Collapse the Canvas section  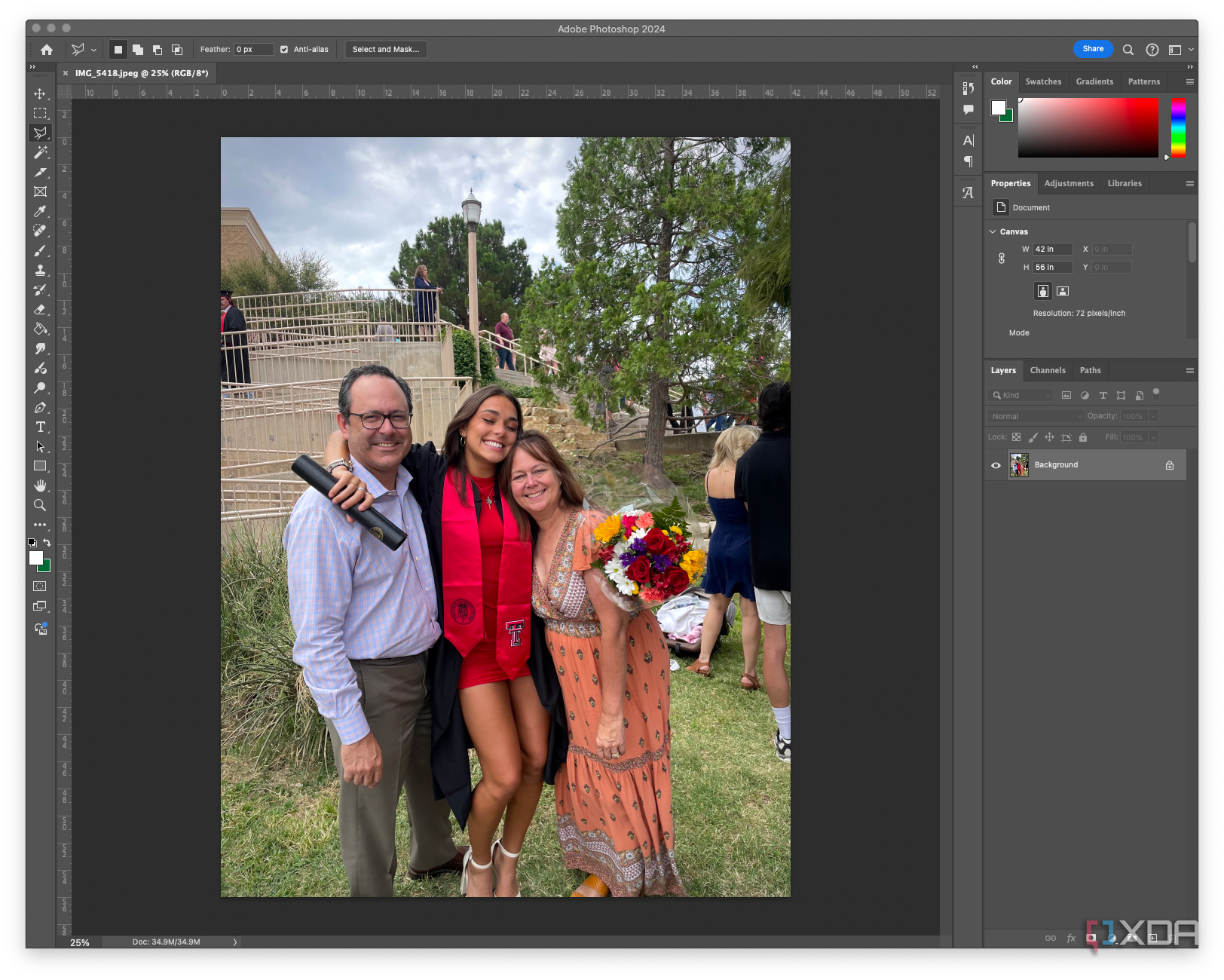[x=993, y=231]
